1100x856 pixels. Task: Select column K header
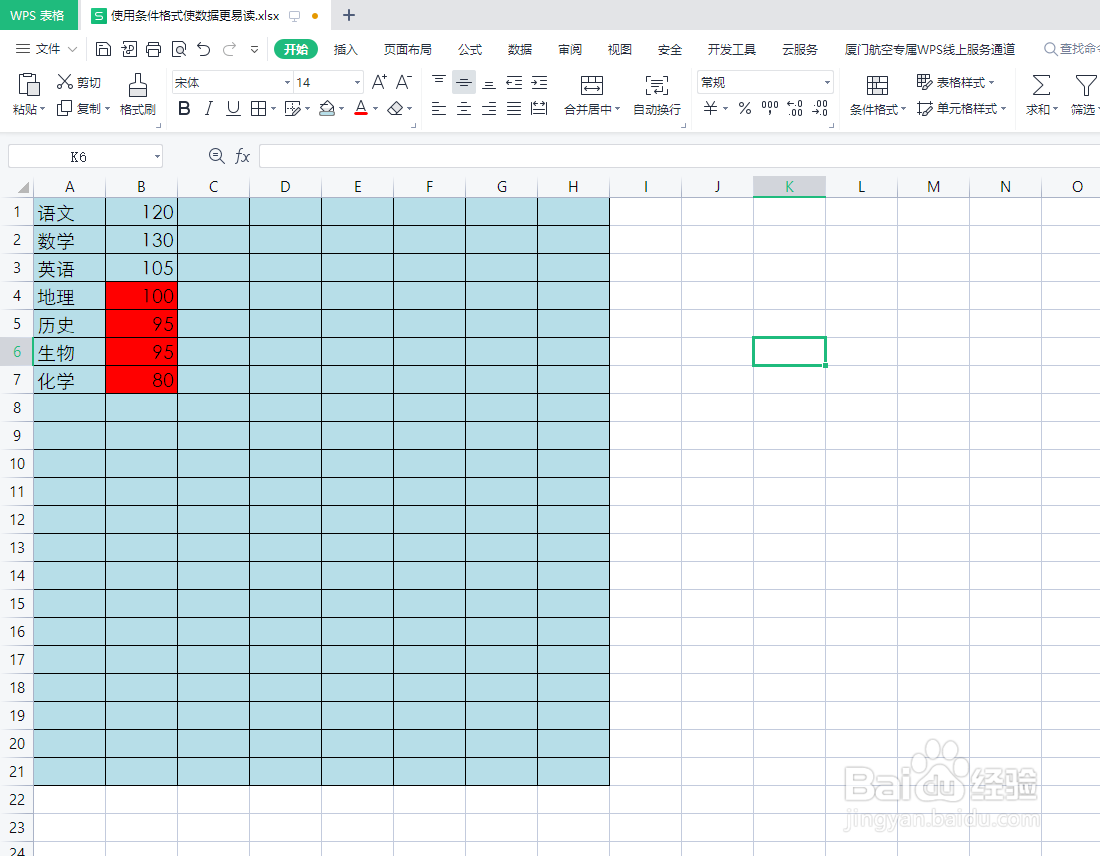(789, 187)
